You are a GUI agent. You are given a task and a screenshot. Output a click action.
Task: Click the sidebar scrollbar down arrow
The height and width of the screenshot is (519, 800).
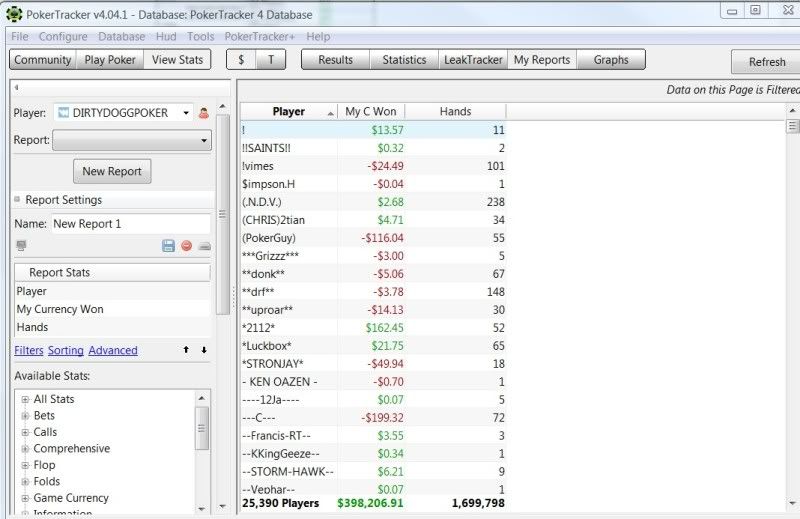click(222, 507)
